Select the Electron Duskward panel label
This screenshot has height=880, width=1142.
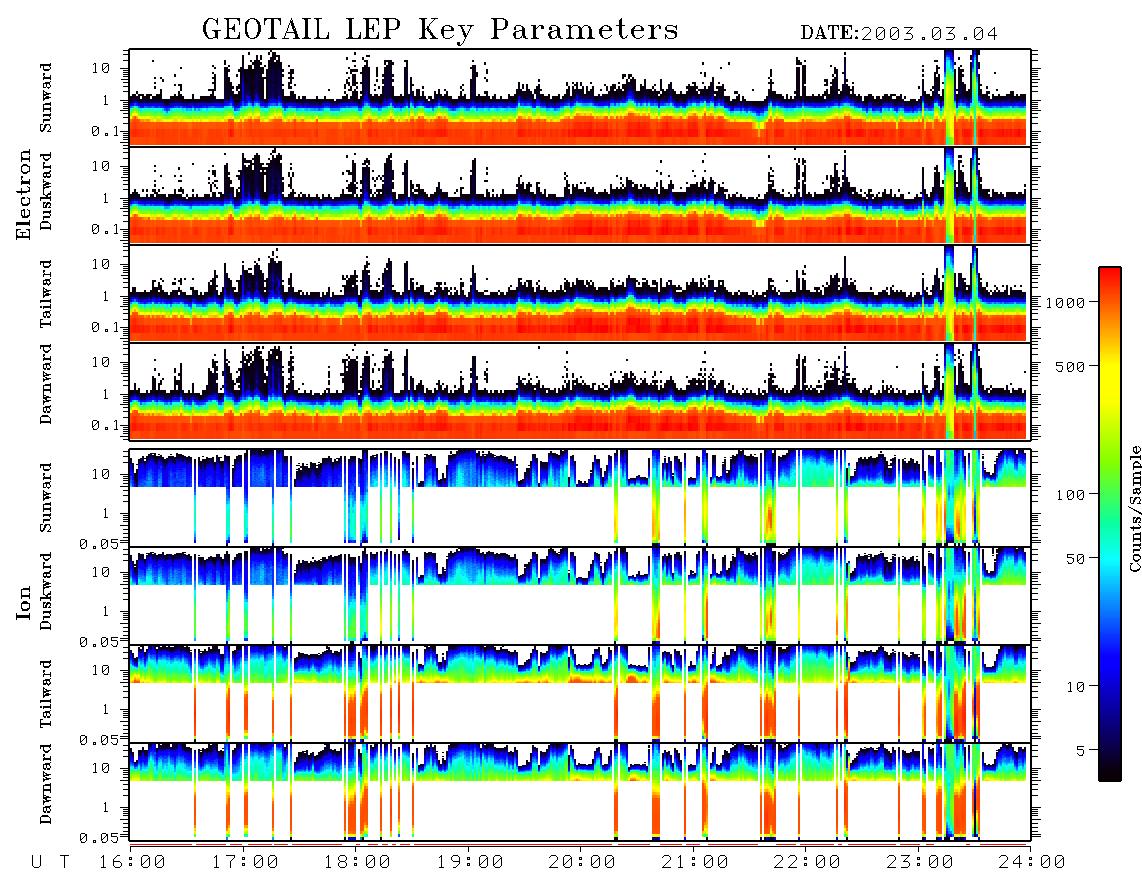coord(46,191)
